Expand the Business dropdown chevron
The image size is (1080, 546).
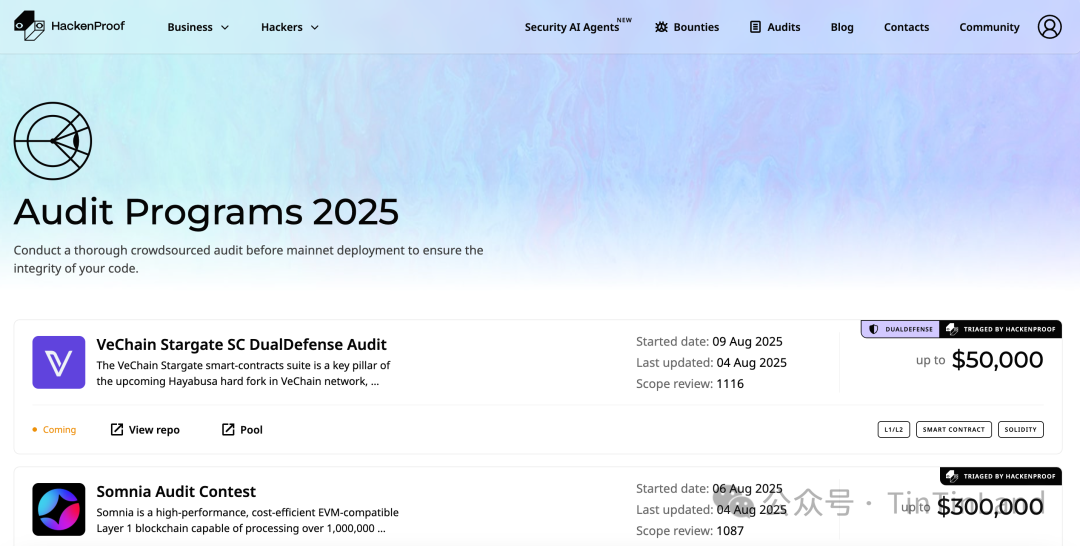[x=225, y=28]
